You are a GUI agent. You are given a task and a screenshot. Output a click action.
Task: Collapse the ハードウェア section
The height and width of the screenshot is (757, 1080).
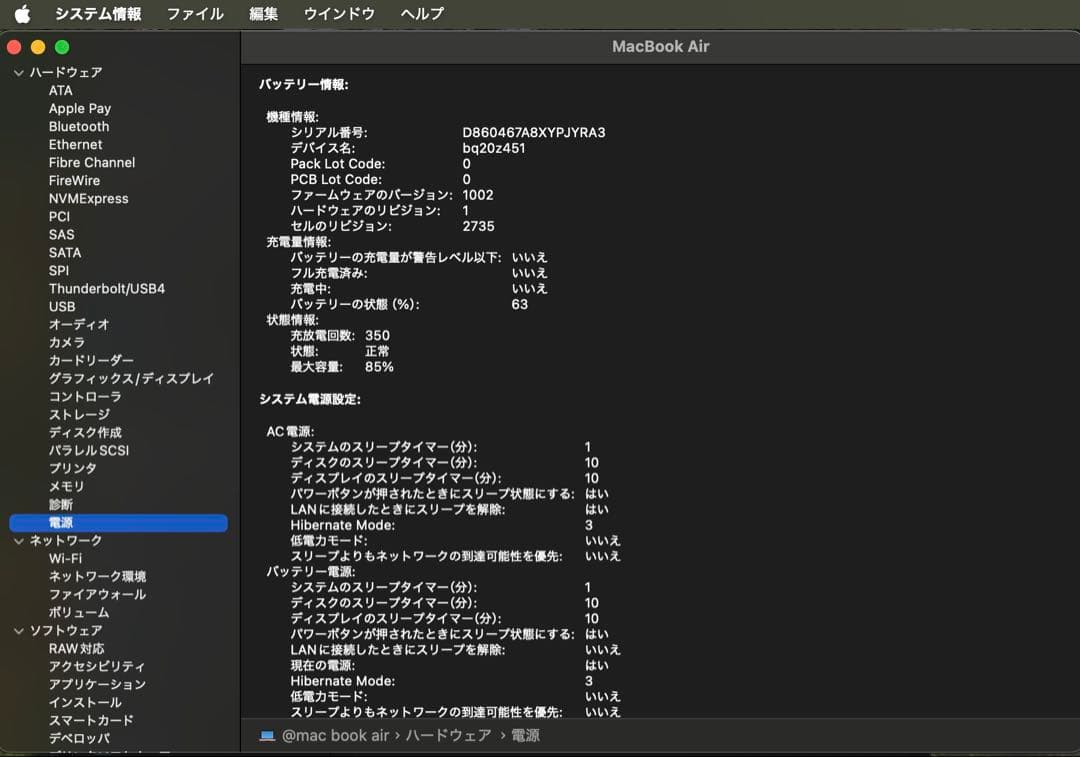[17, 72]
